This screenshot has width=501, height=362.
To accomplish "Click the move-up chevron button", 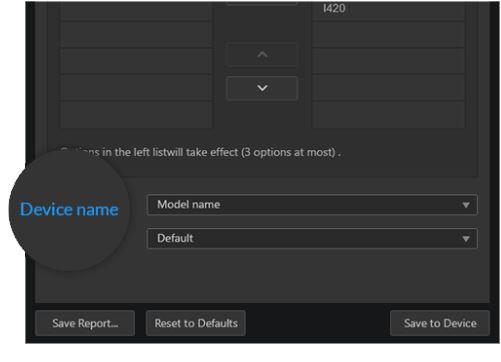I will (262, 55).
